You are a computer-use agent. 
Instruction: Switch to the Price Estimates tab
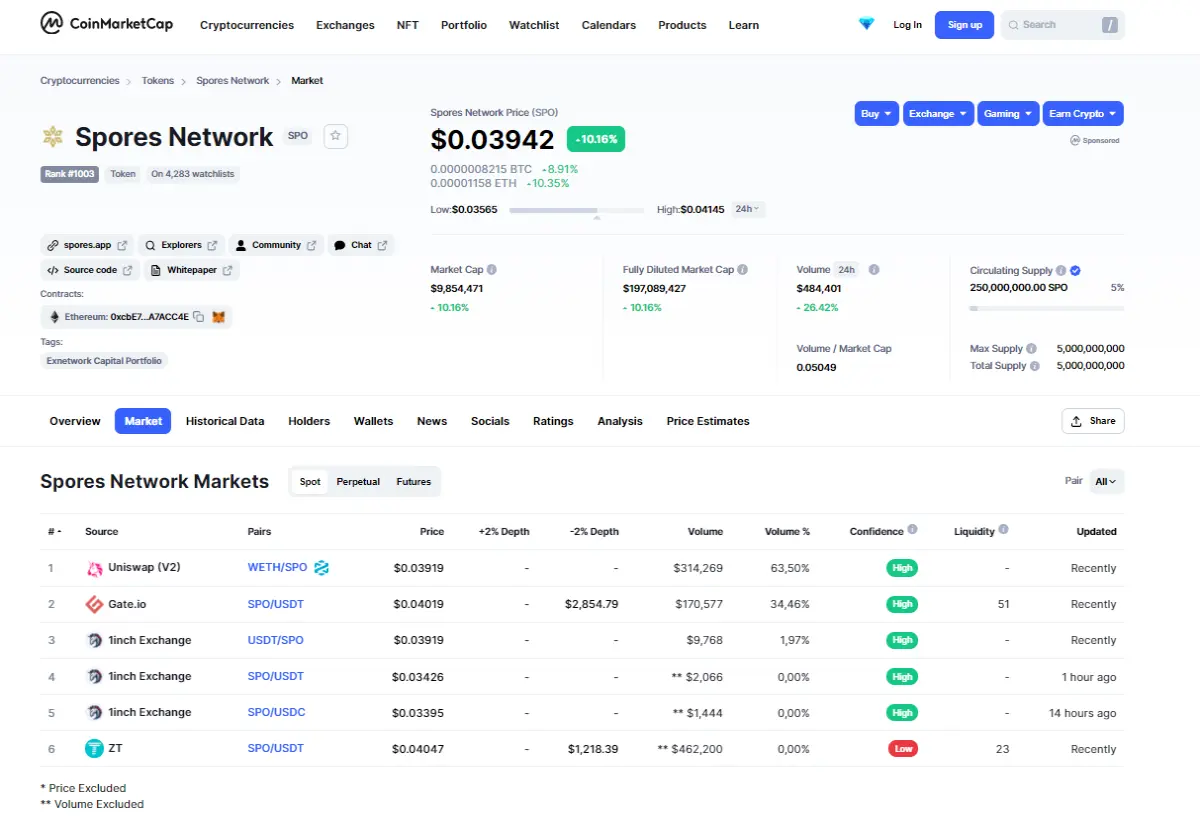(x=708, y=421)
